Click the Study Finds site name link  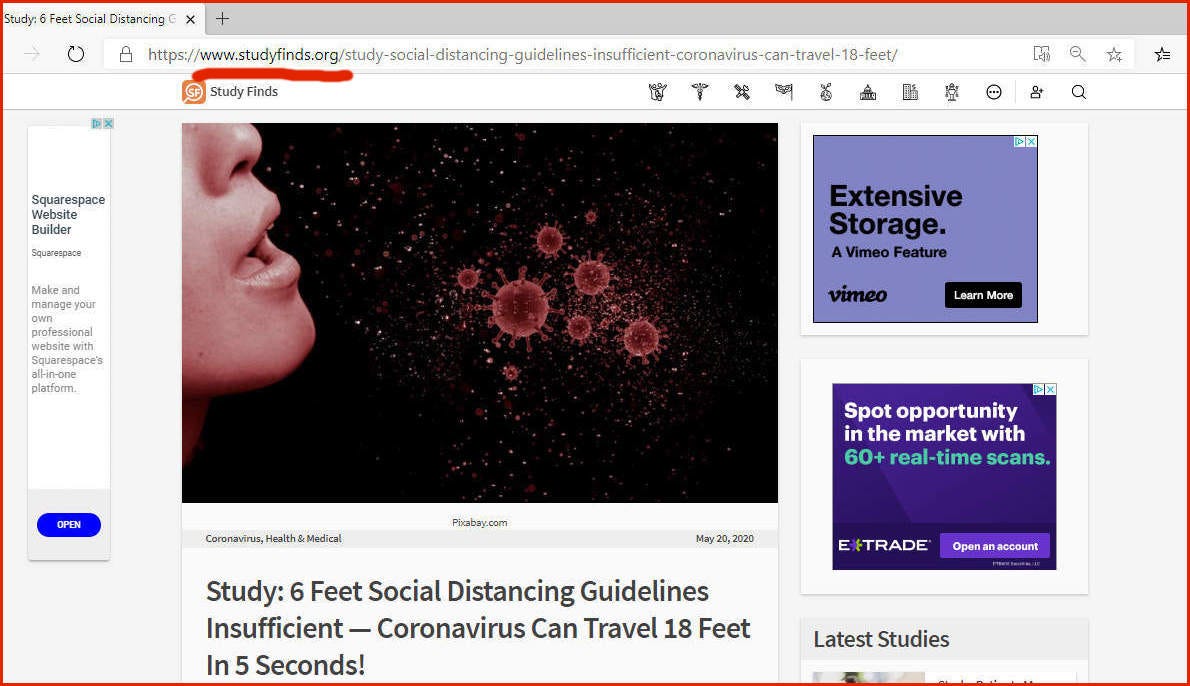coord(244,92)
